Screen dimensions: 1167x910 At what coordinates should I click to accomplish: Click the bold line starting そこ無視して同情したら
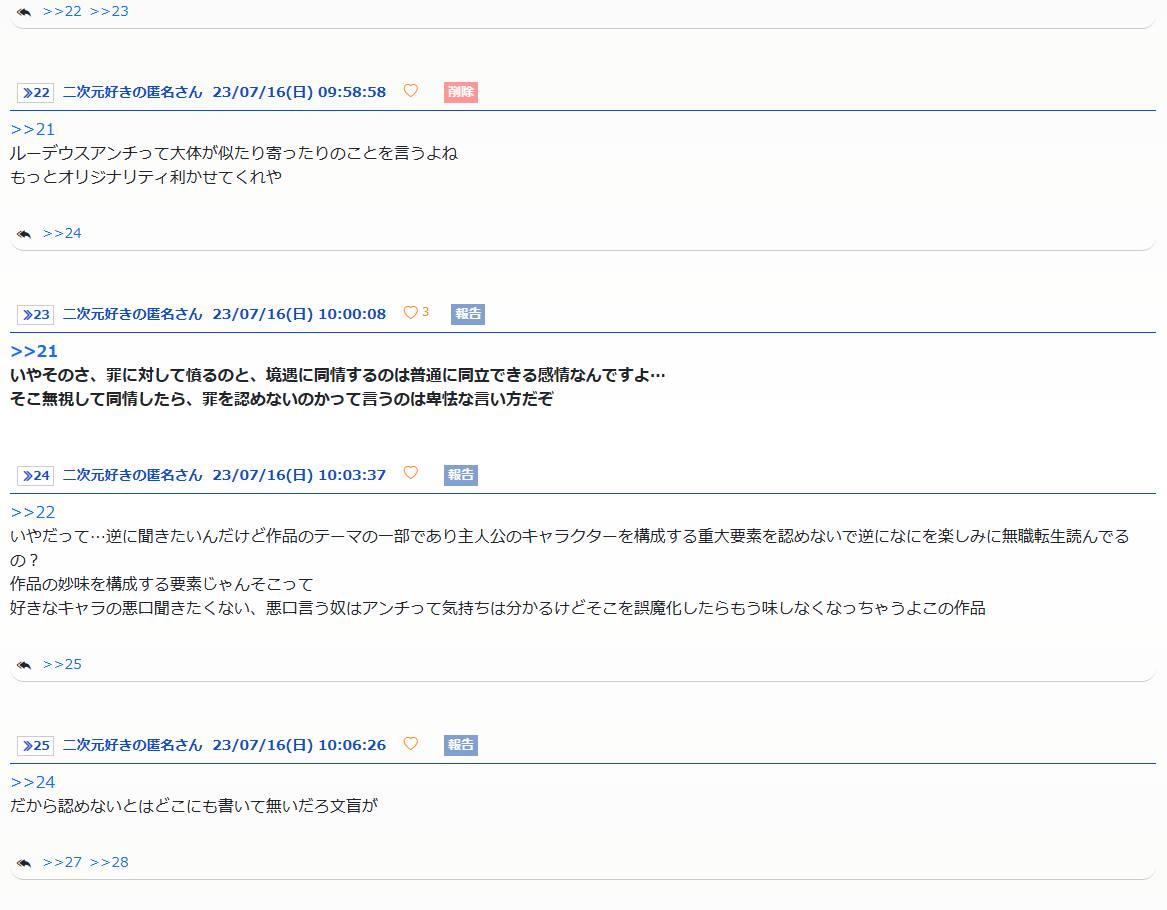[281, 399]
